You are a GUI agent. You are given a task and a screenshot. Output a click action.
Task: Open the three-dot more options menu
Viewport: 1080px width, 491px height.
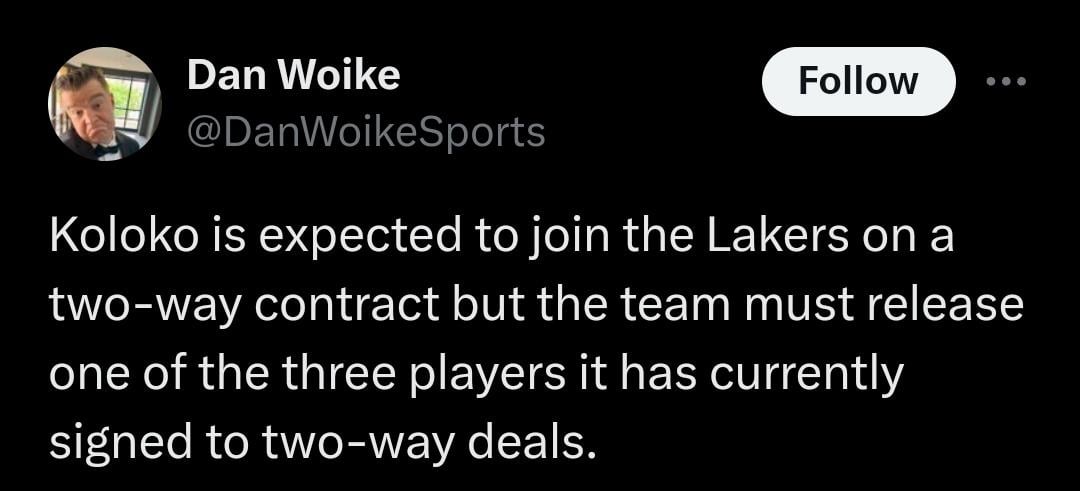click(x=1005, y=81)
